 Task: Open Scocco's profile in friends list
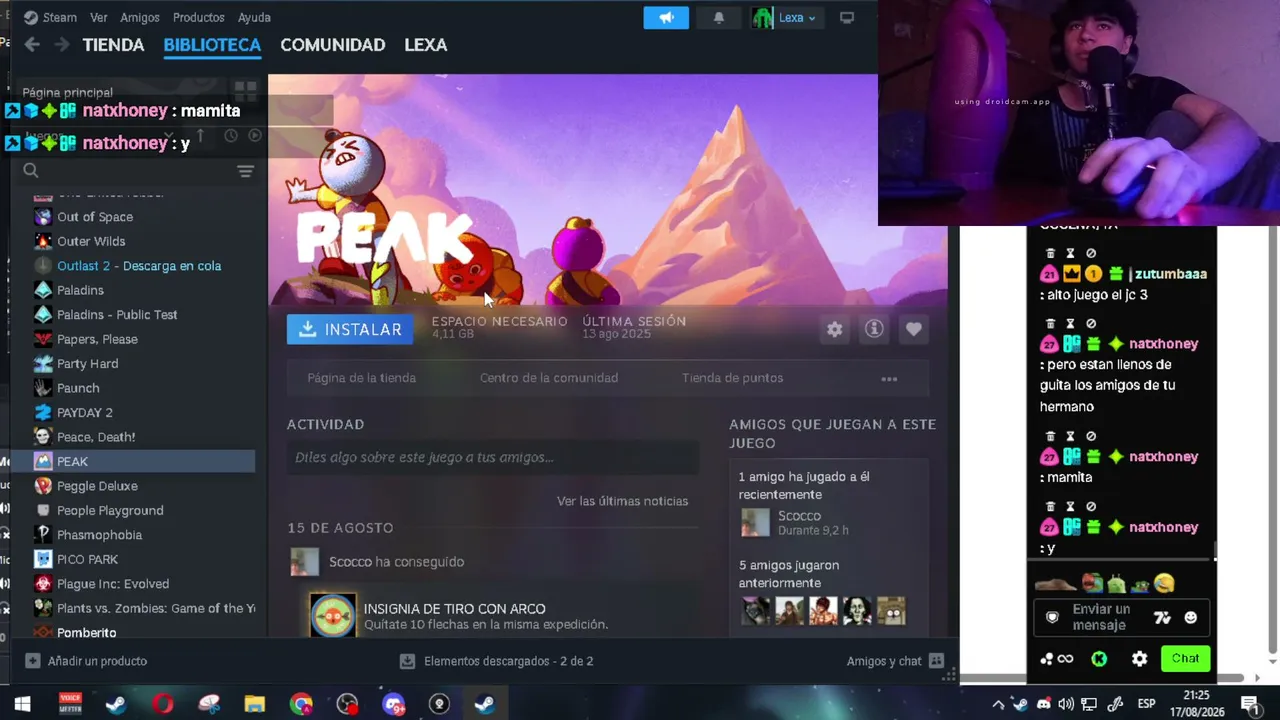799,516
